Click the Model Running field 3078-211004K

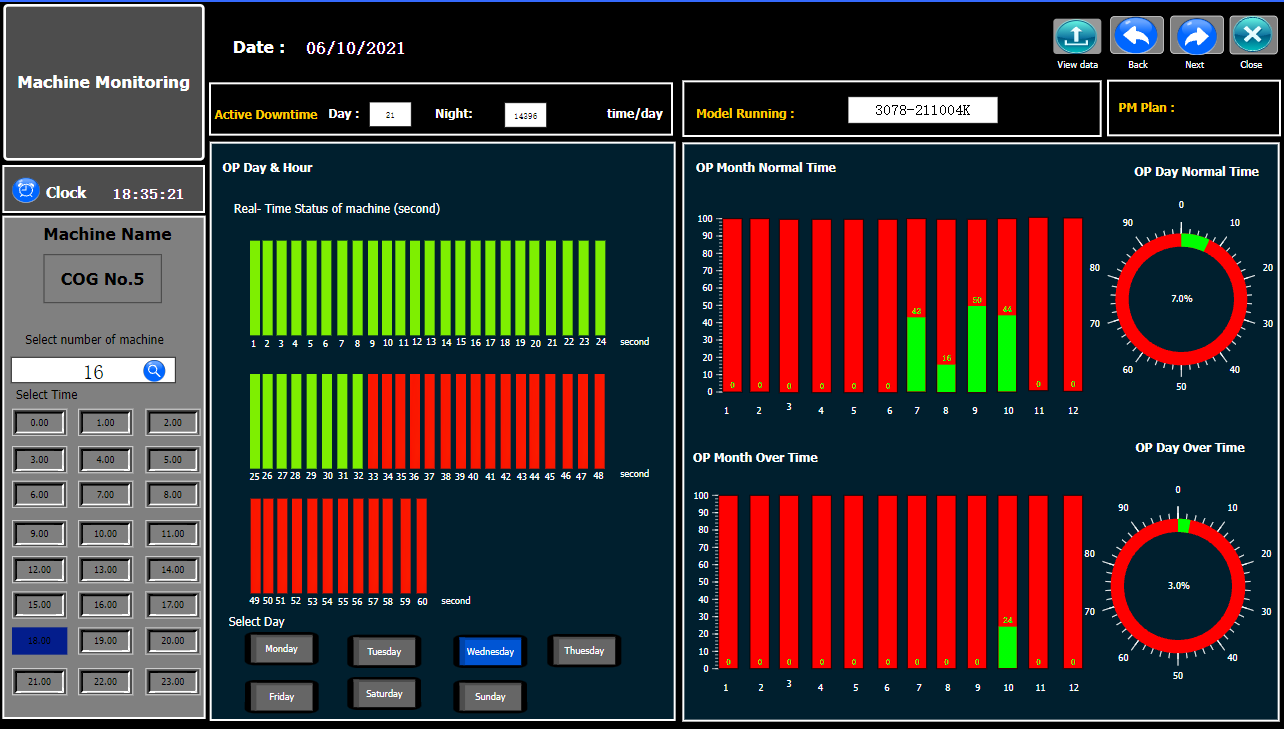tap(922, 110)
